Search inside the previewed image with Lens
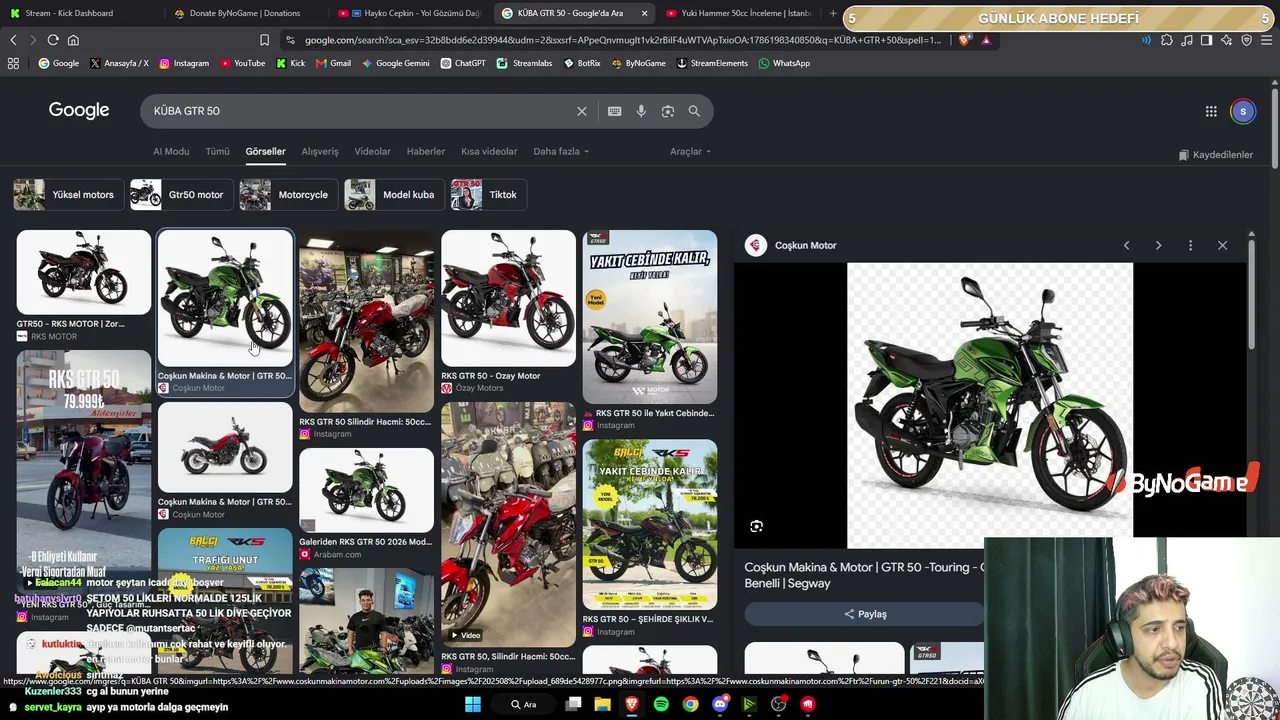The width and height of the screenshot is (1280, 720). coord(757,526)
